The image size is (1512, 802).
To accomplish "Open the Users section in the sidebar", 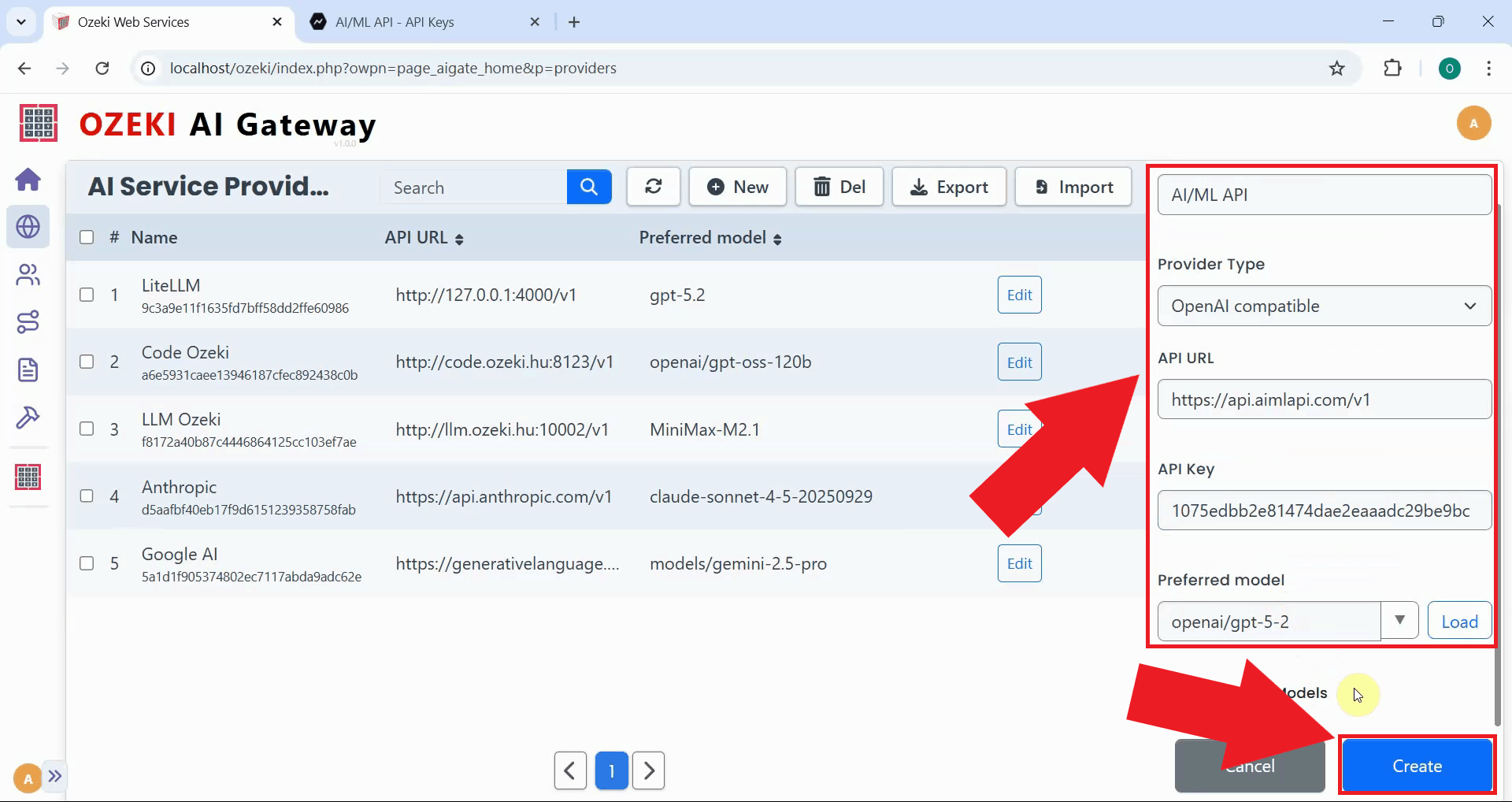I will point(28,274).
